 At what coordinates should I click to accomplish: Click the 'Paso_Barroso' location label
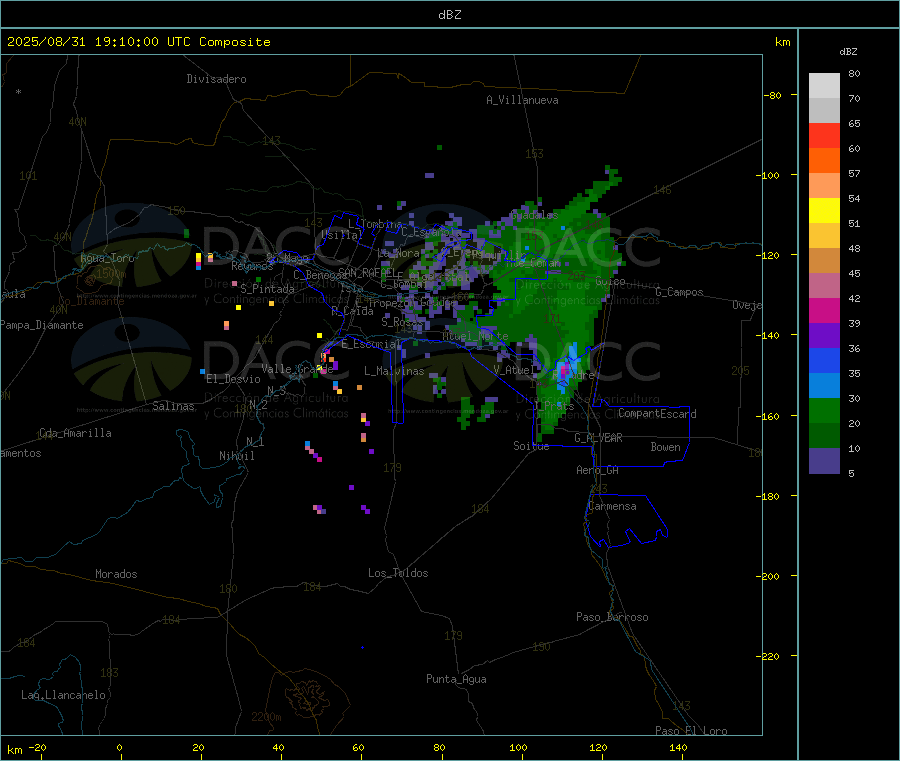click(612, 617)
